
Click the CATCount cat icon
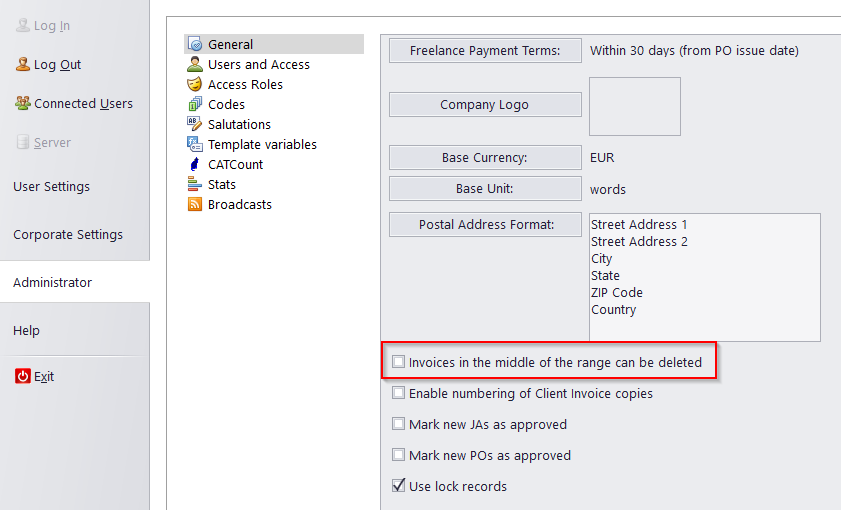(195, 164)
